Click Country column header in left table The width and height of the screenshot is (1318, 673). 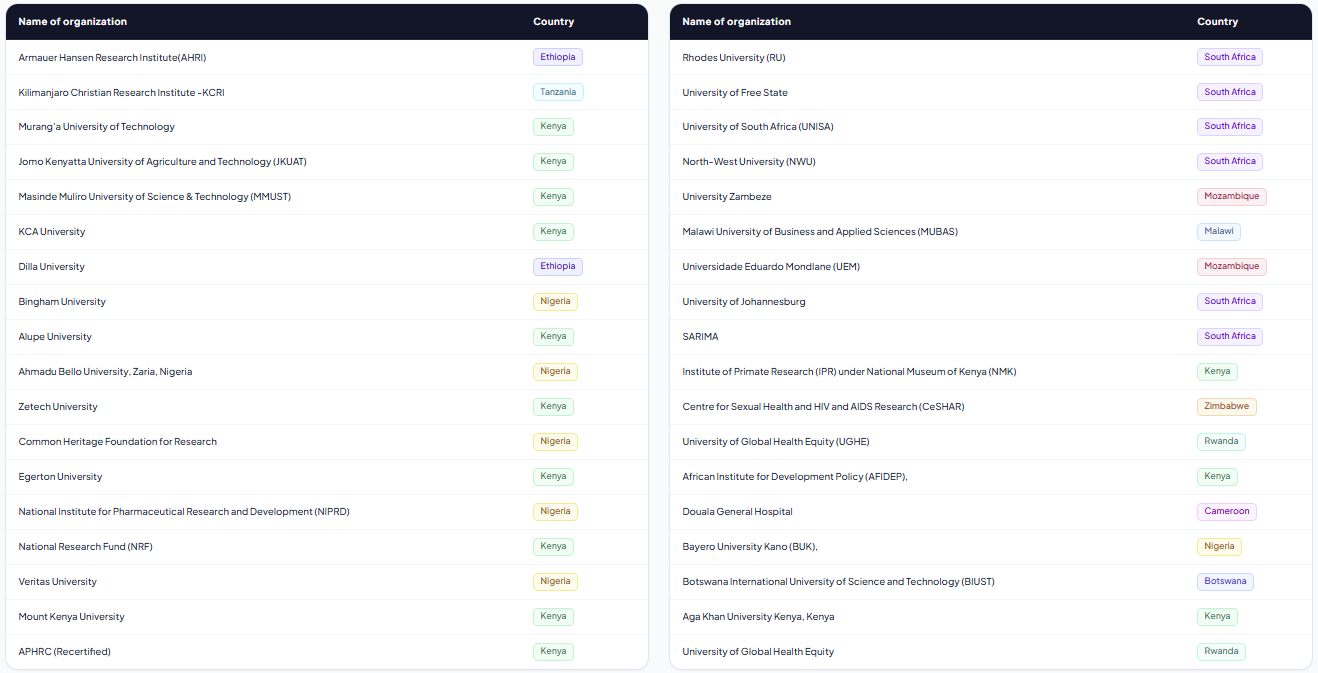coord(554,22)
